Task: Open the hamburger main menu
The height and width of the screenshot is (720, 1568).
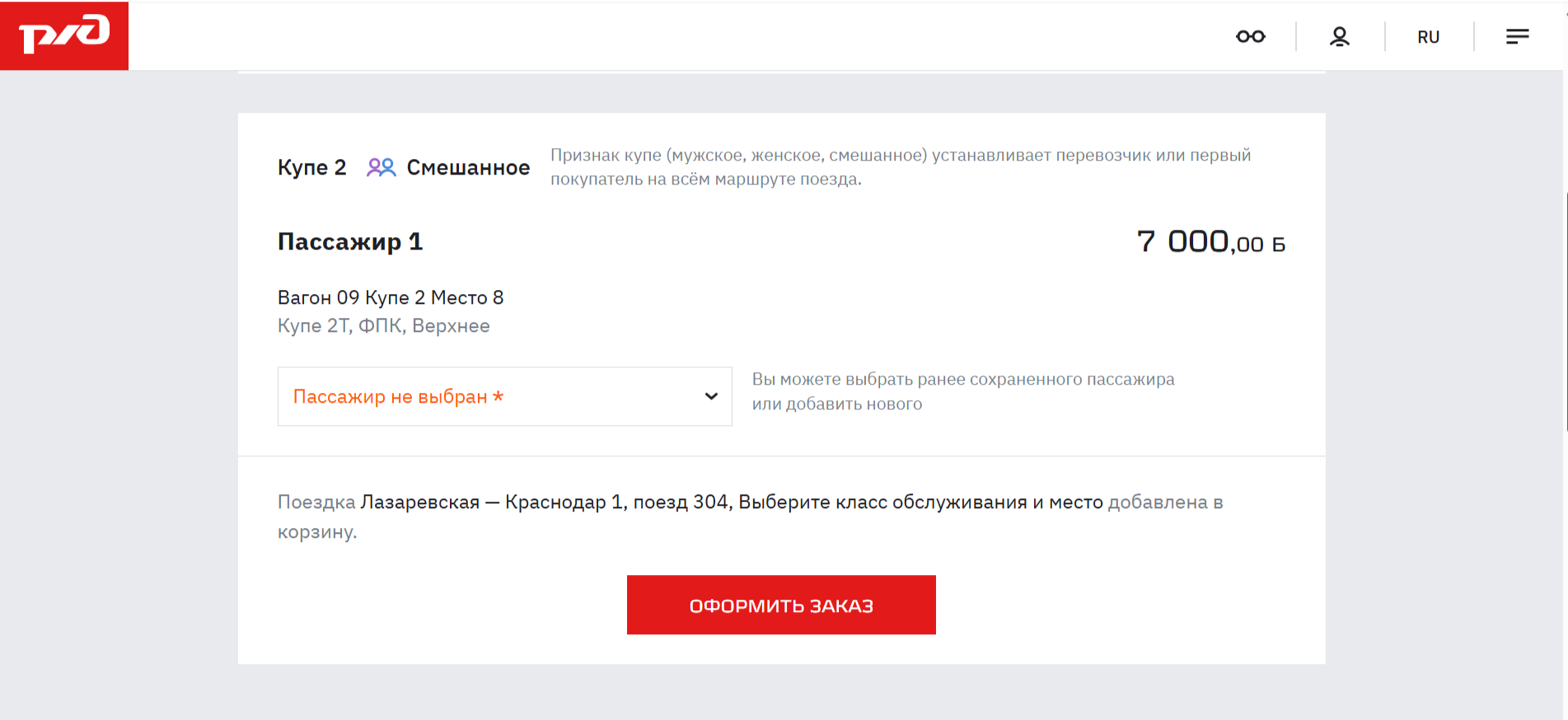Action: pos(1517,36)
